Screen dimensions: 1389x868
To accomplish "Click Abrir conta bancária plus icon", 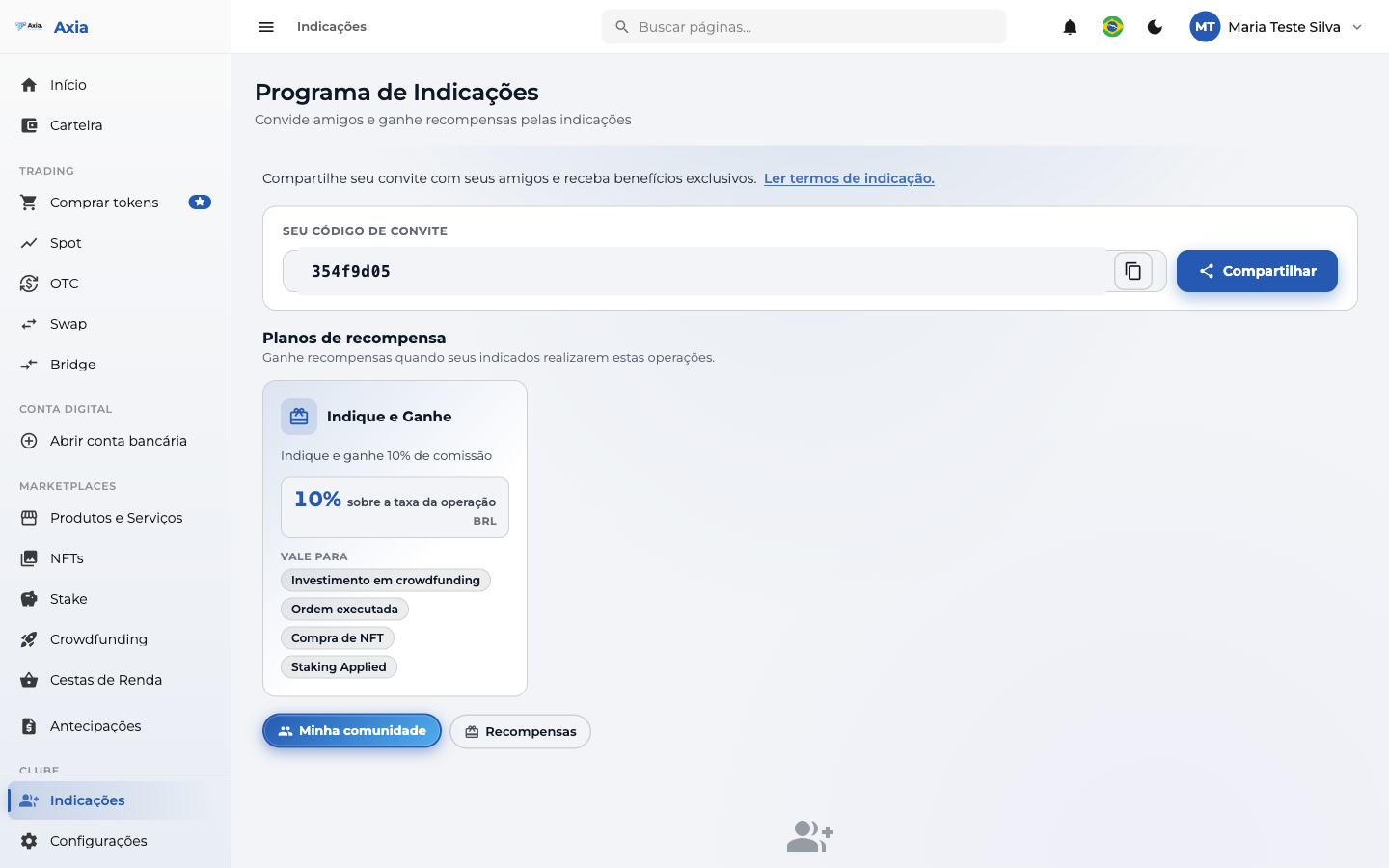I will pyautogui.click(x=29, y=441).
